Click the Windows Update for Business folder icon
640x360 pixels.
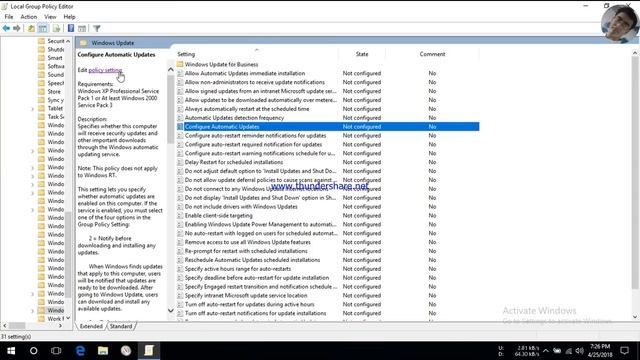coord(180,64)
